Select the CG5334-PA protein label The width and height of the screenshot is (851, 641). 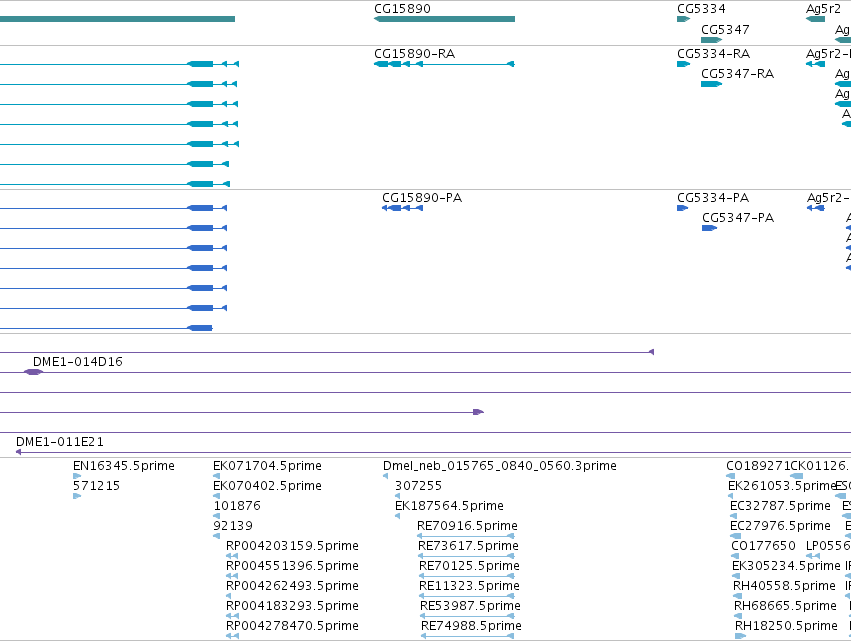point(713,198)
